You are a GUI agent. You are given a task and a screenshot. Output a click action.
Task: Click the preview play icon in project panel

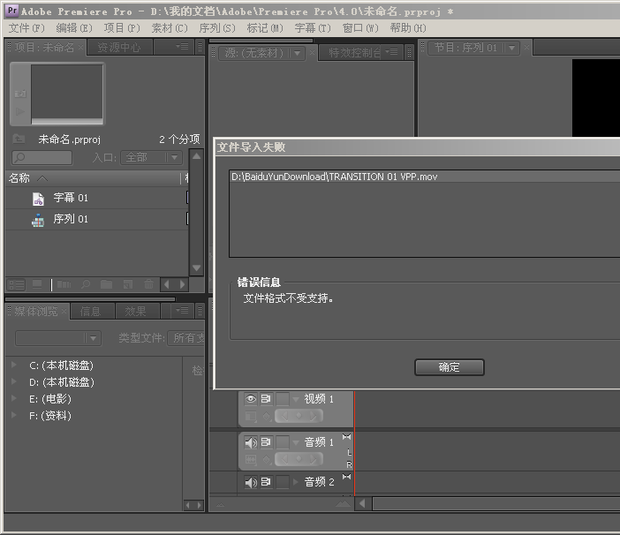[20, 112]
